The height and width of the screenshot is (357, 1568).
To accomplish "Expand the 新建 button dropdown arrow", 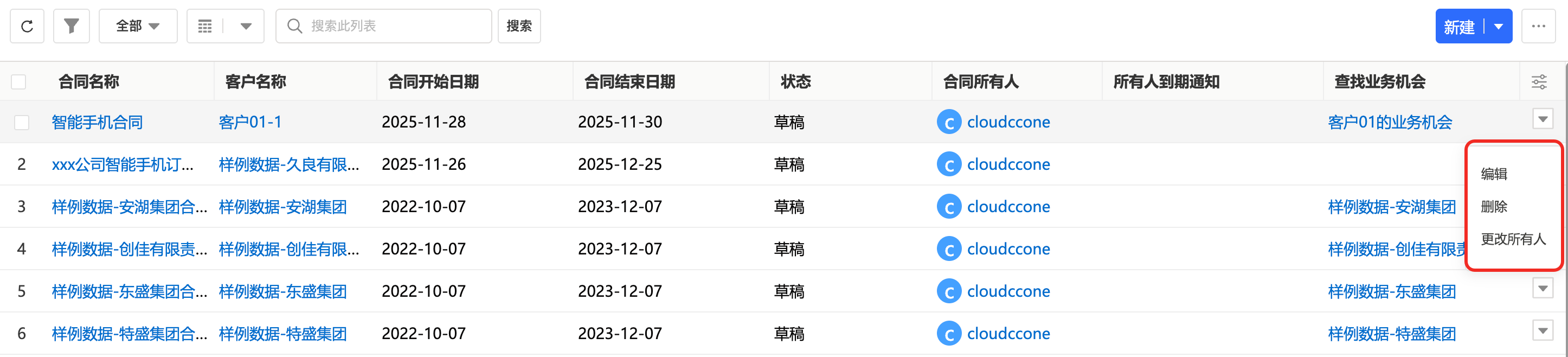I will 1499,27.
